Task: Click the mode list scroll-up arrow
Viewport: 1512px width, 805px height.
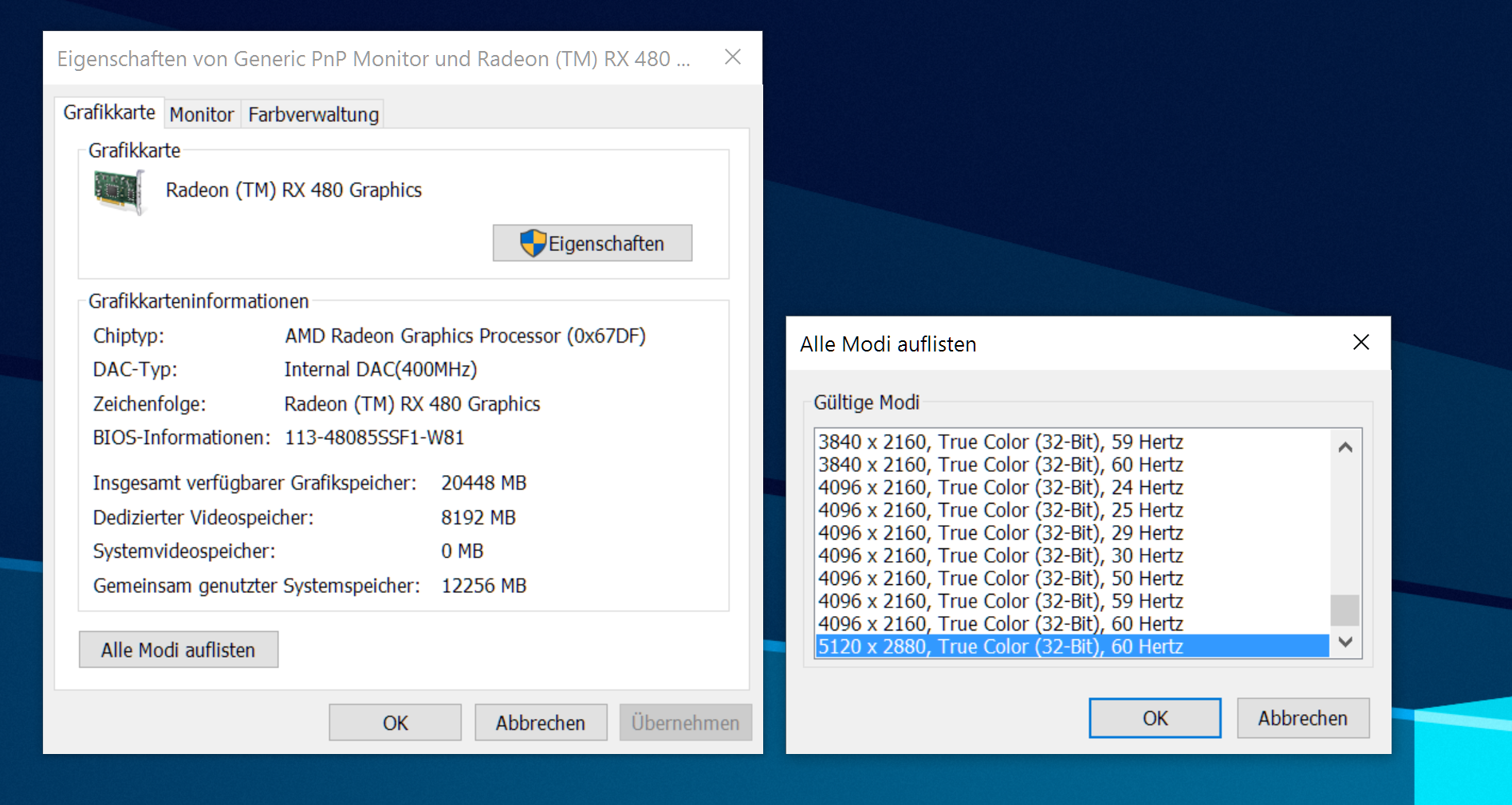Action: [1345, 447]
